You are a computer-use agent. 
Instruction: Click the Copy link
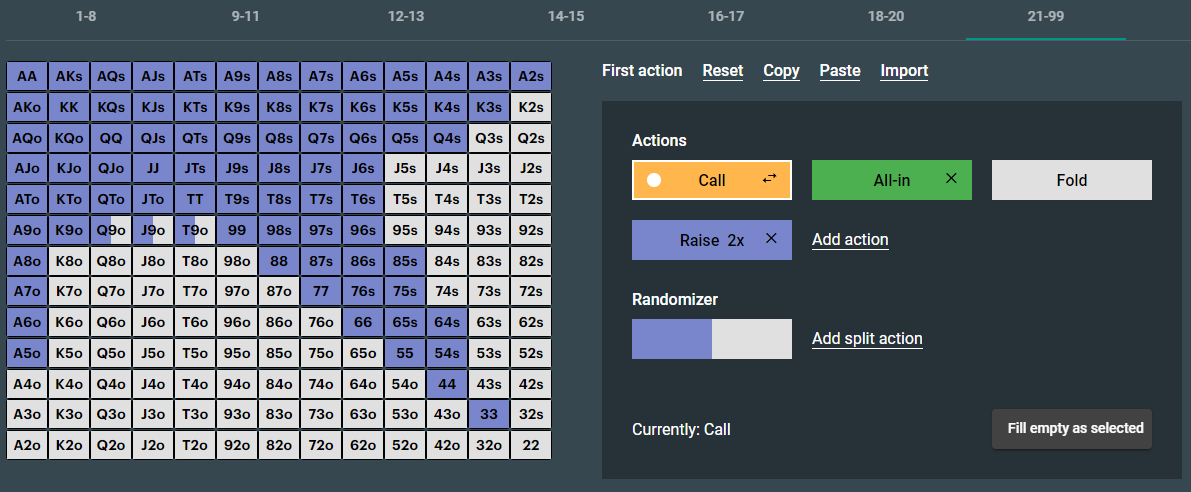coord(781,71)
